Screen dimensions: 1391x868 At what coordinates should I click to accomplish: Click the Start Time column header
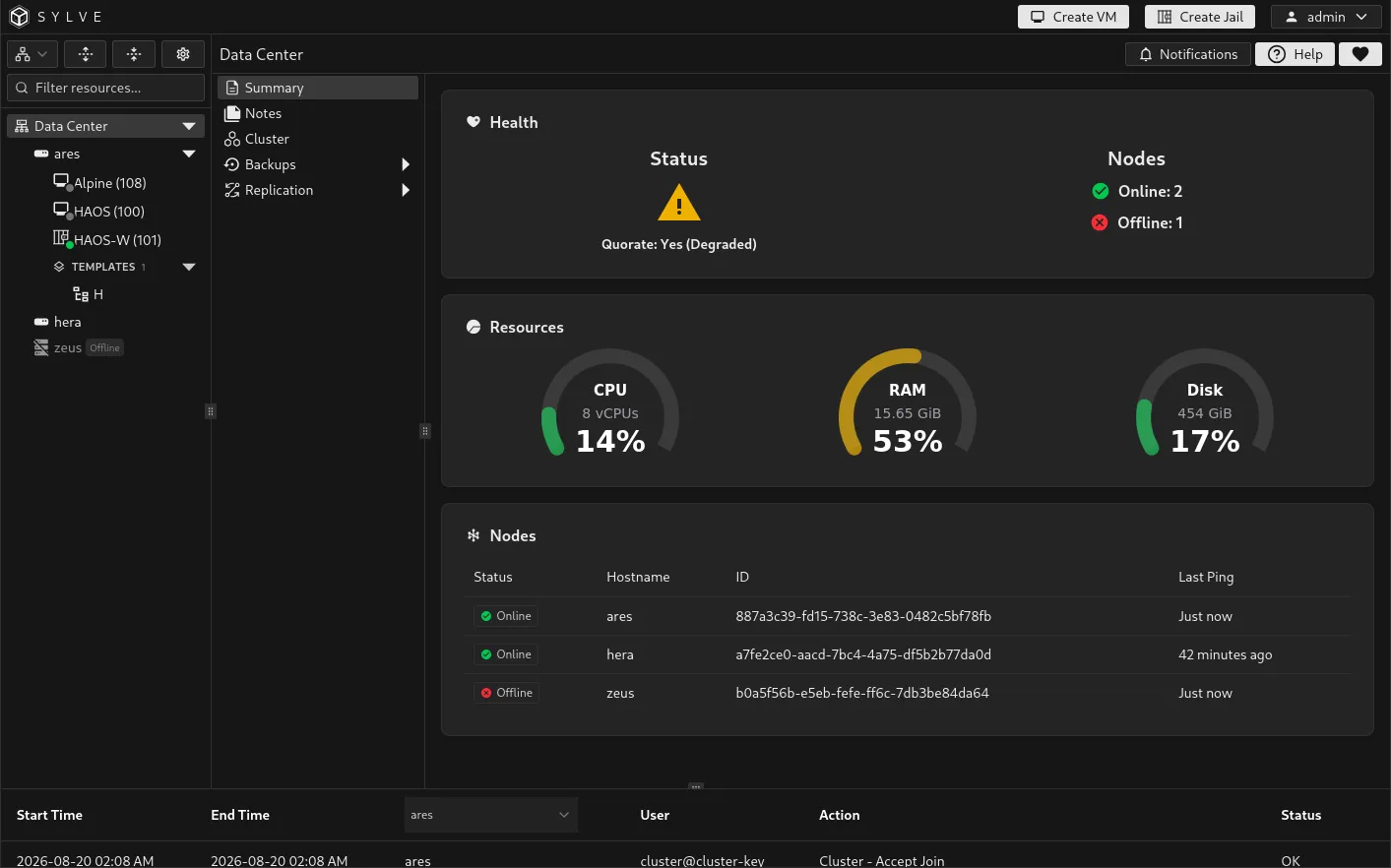coord(49,815)
